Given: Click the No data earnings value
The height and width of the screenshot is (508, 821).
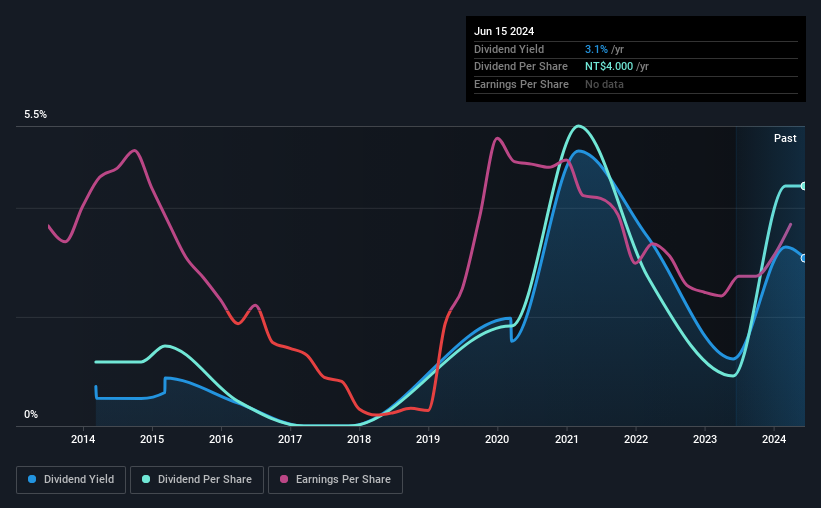Looking at the screenshot, I should click(x=604, y=84).
